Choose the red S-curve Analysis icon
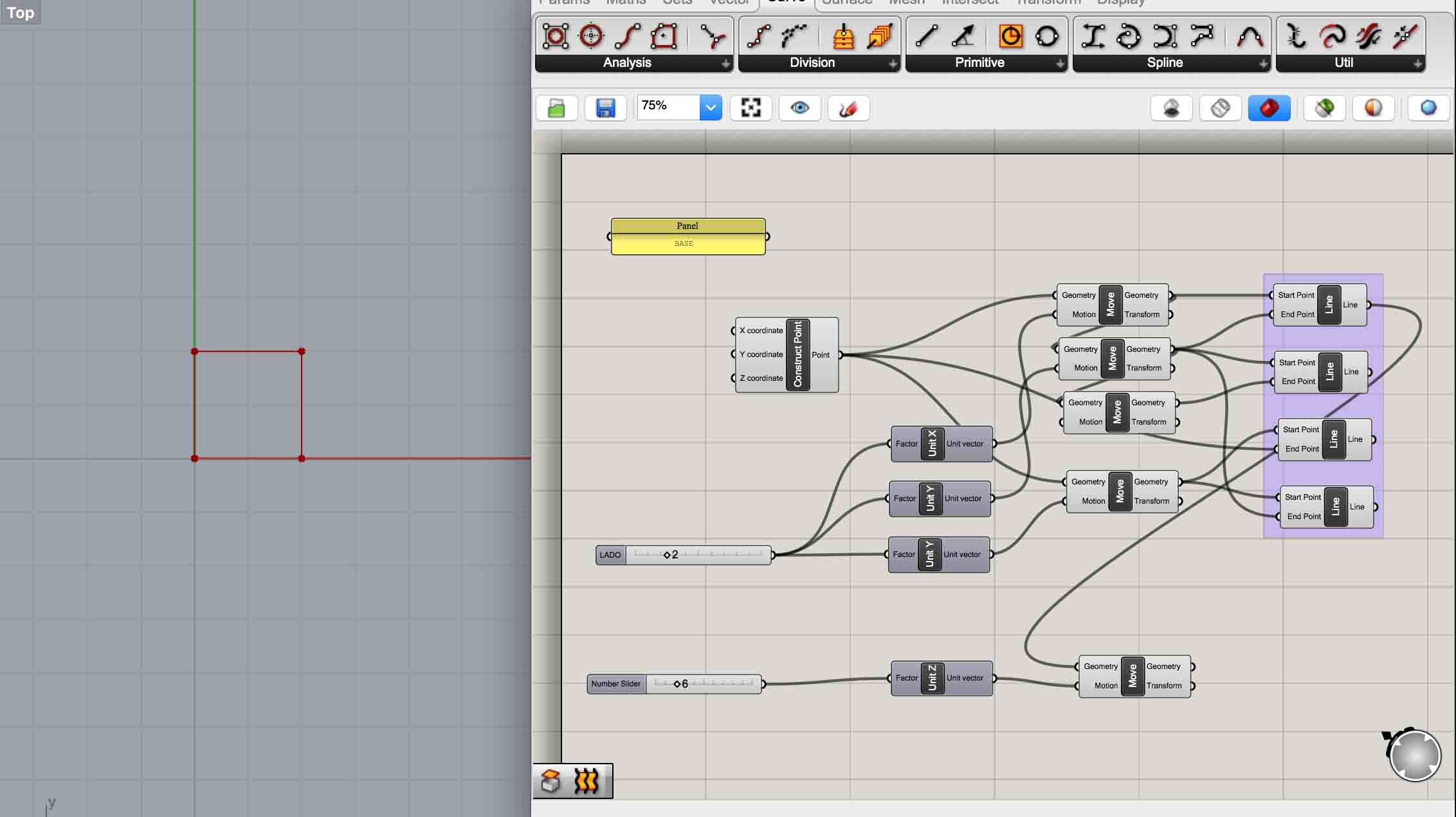Image resolution: width=1456 pixels, height=817 pixels. click(627, 36)
